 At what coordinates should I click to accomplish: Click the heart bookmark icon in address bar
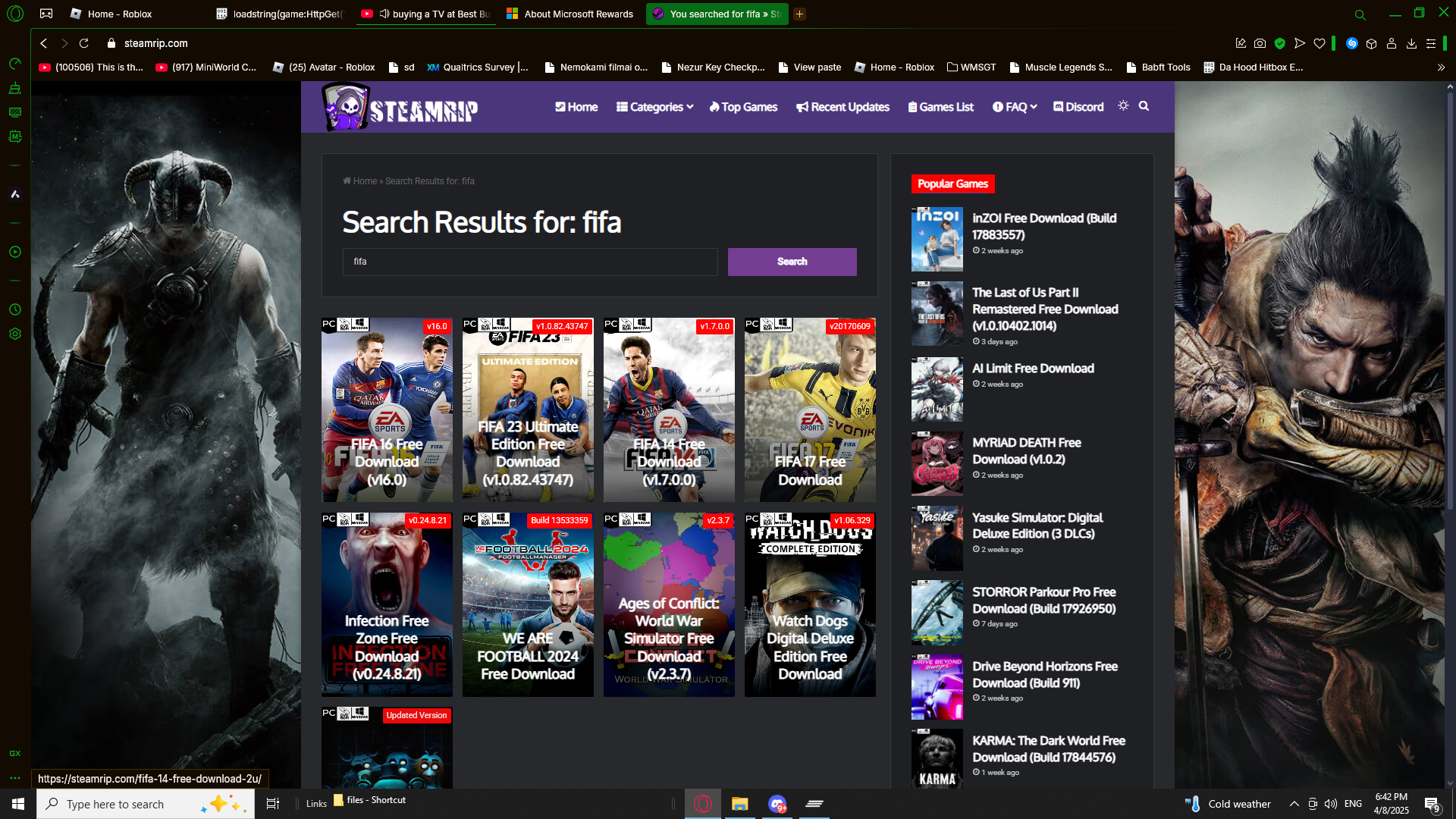[1319, 43]
